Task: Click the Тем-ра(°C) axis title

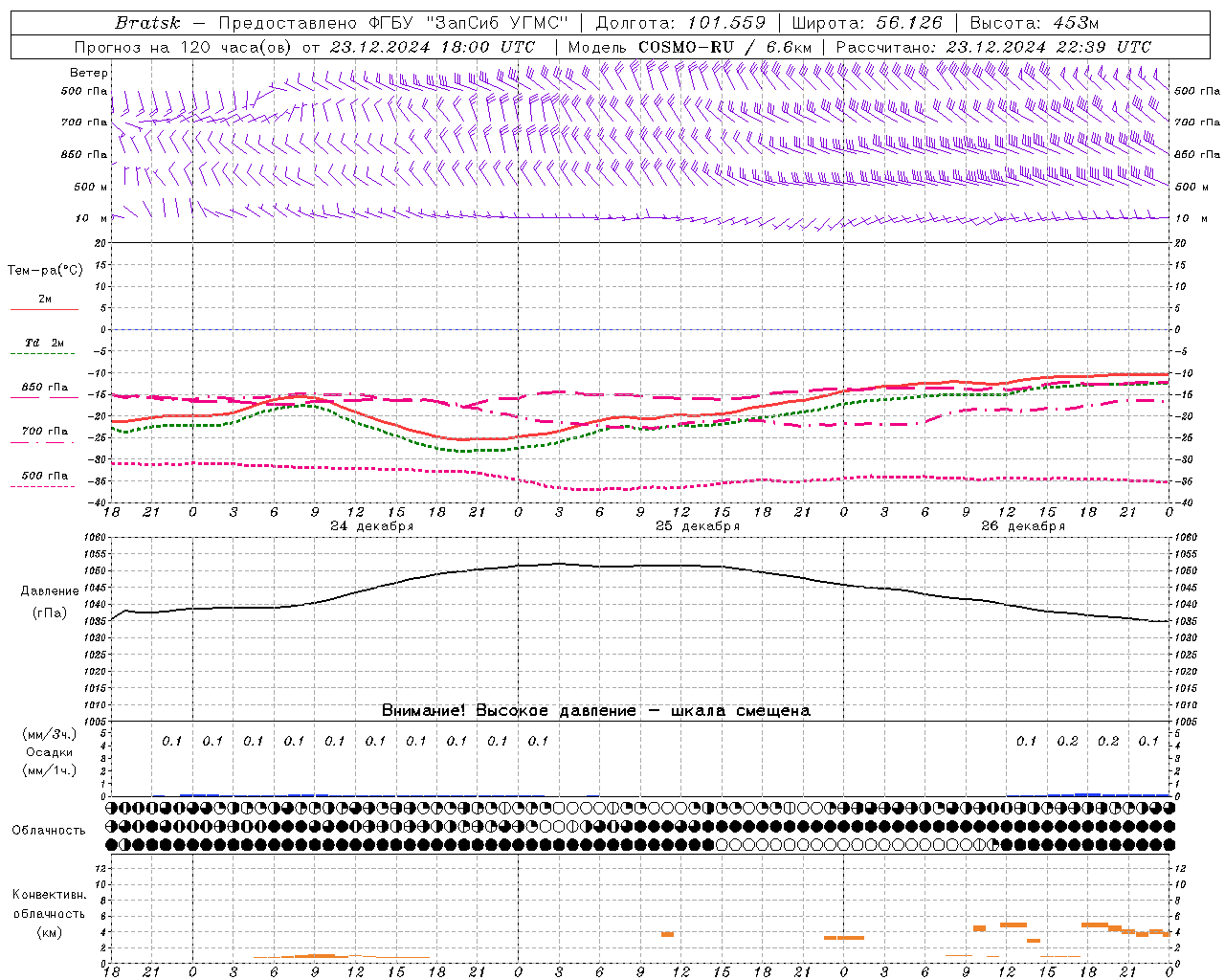Action: tap(45, 271)
